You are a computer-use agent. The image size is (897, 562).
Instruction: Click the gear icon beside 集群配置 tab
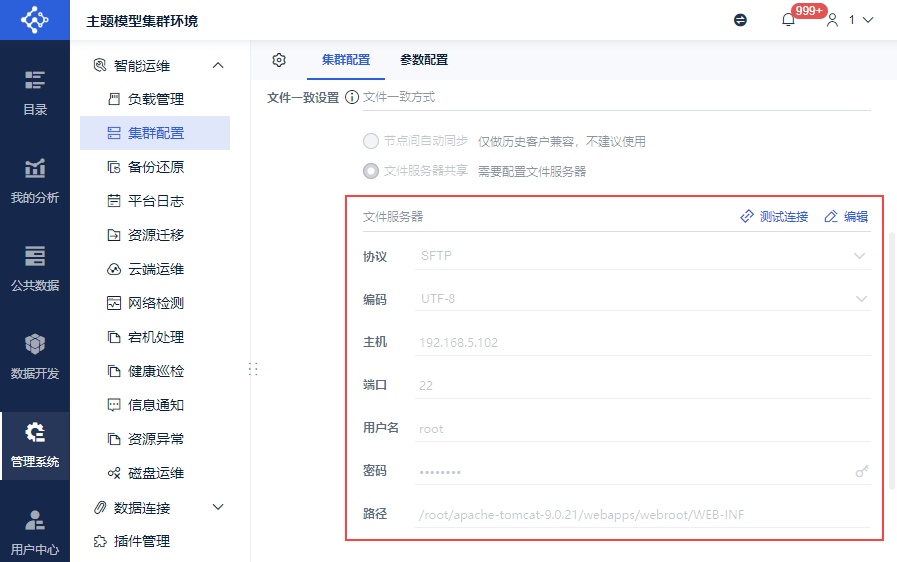click(x=279, y=60)
